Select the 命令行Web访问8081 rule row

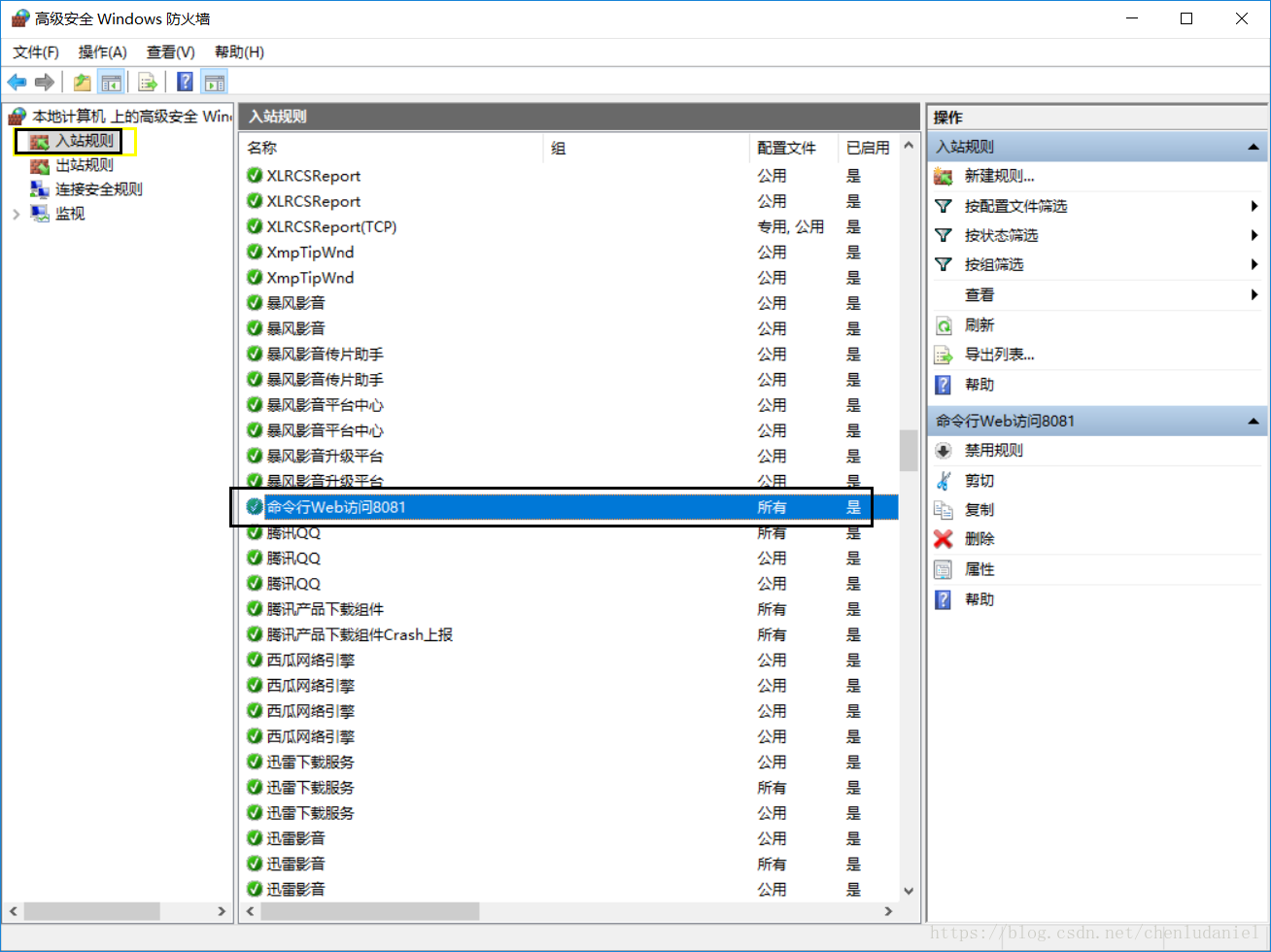click(x=569, y=507)
